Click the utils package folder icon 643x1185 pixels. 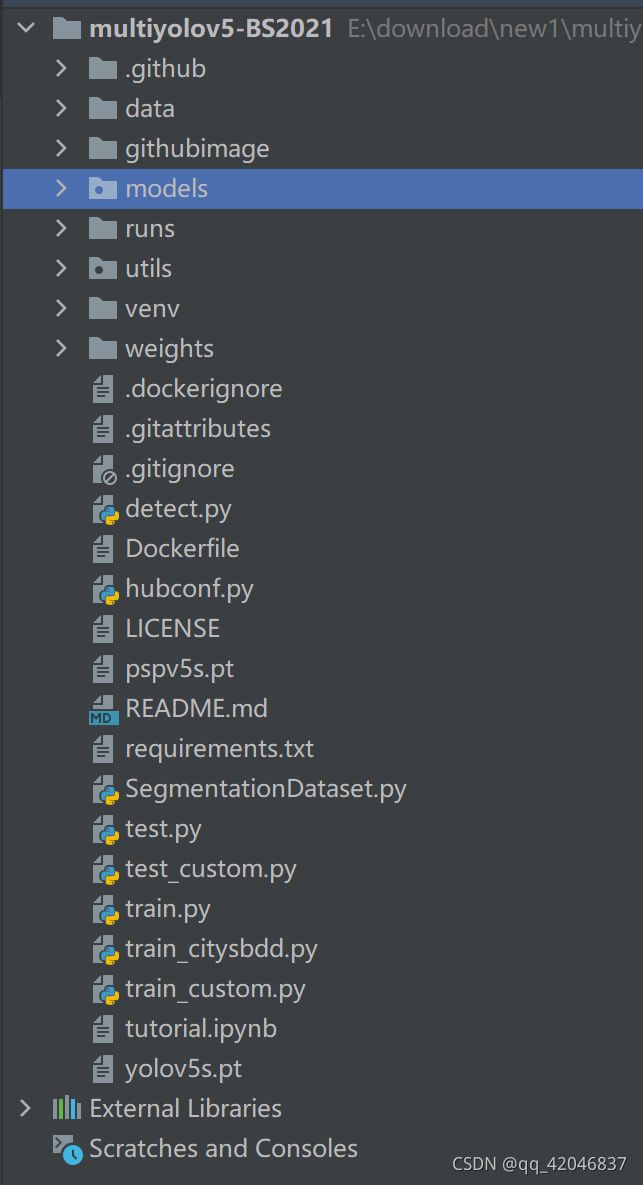(x=103, y=268)
